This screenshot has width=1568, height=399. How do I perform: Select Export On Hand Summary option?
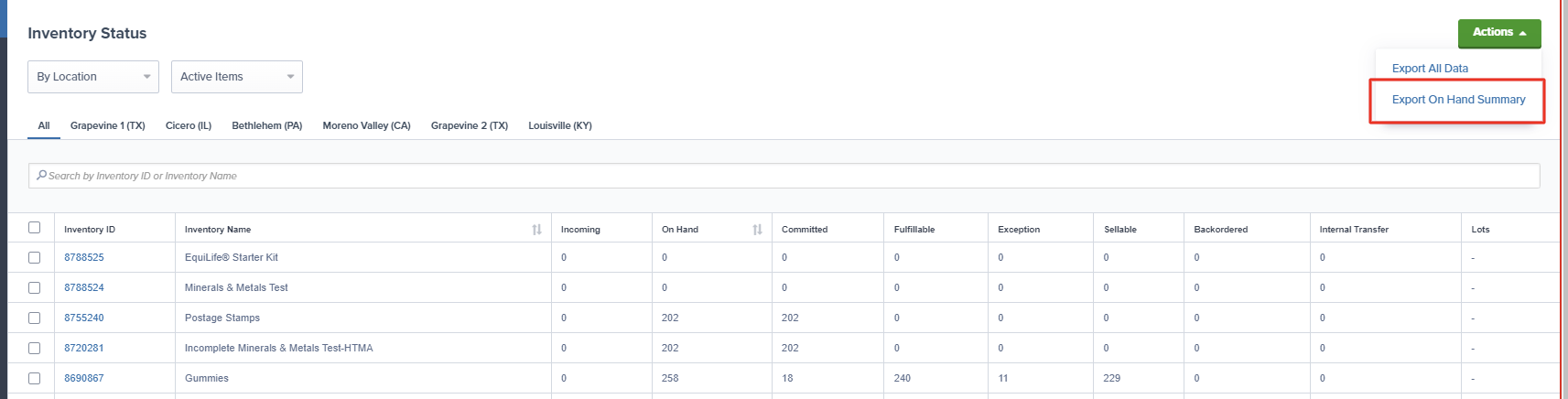[1458, 100]
